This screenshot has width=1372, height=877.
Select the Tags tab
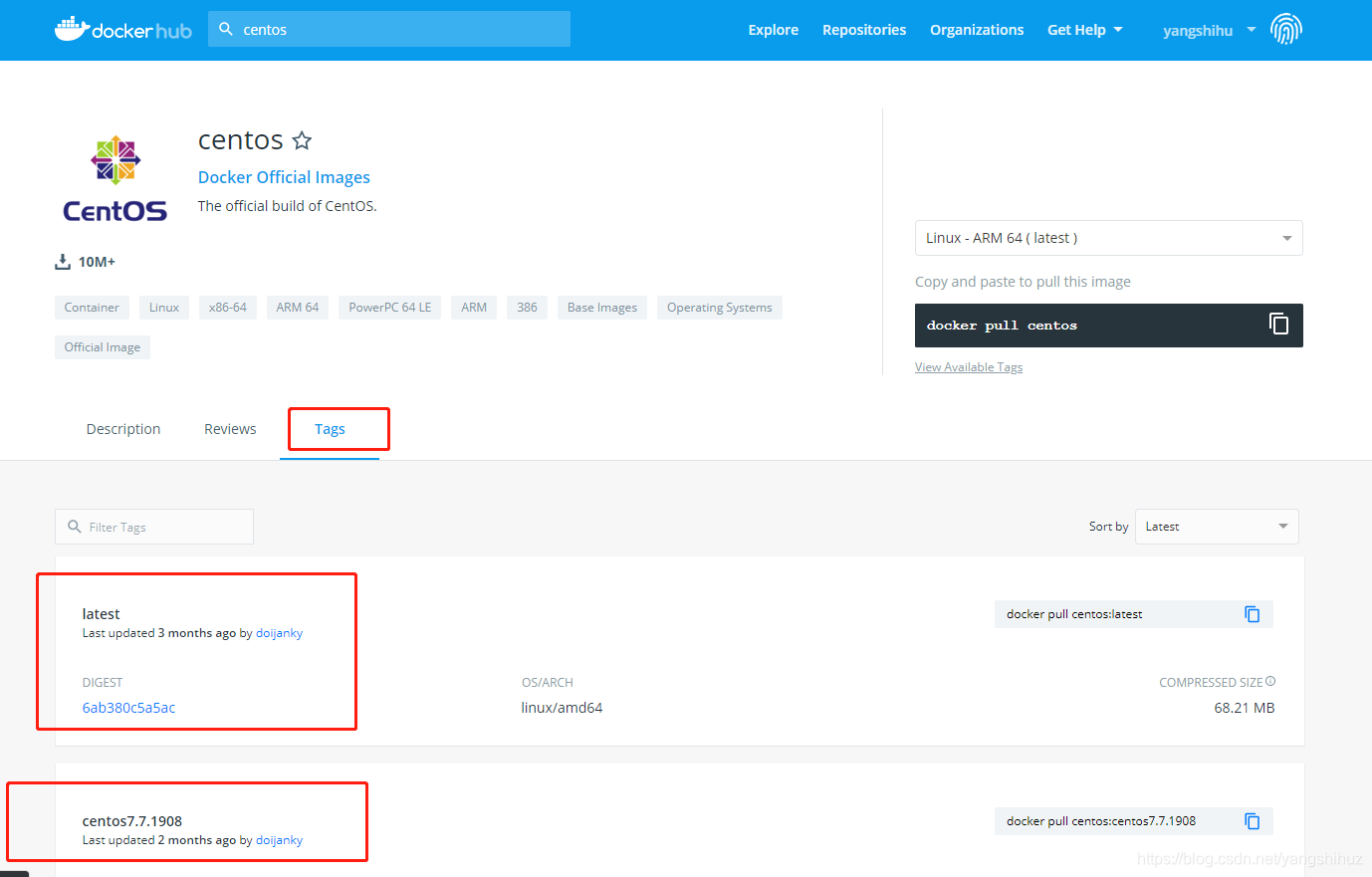click(330, 429)
